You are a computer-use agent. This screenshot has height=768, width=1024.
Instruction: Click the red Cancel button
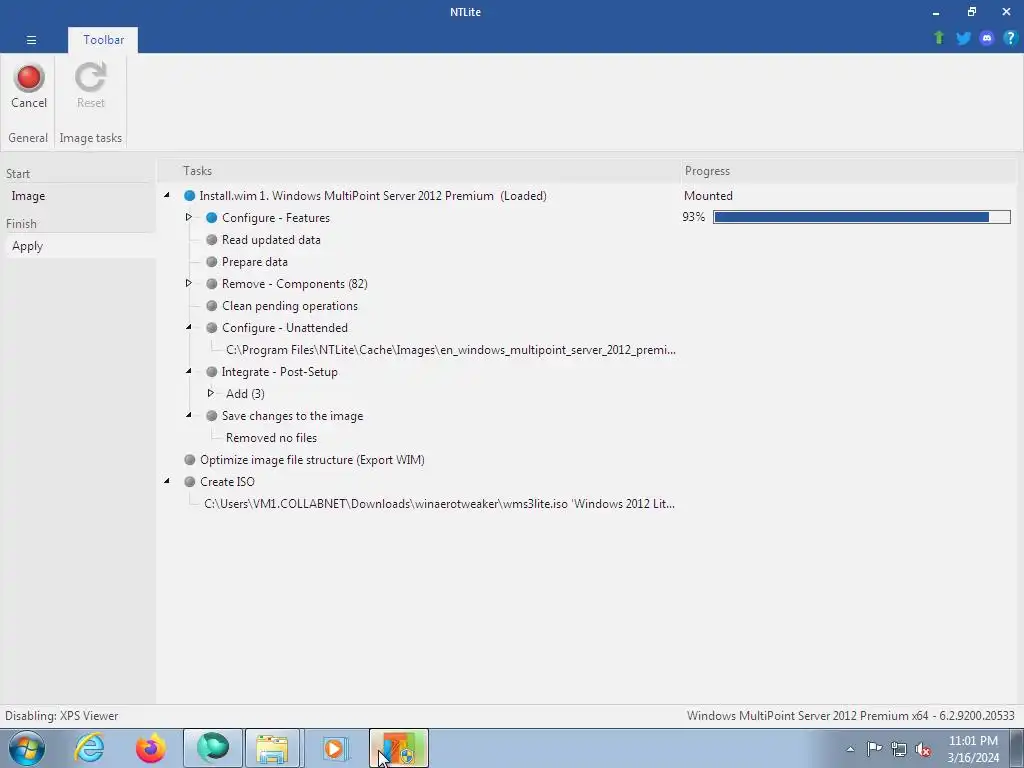click(x=29, y=86)
